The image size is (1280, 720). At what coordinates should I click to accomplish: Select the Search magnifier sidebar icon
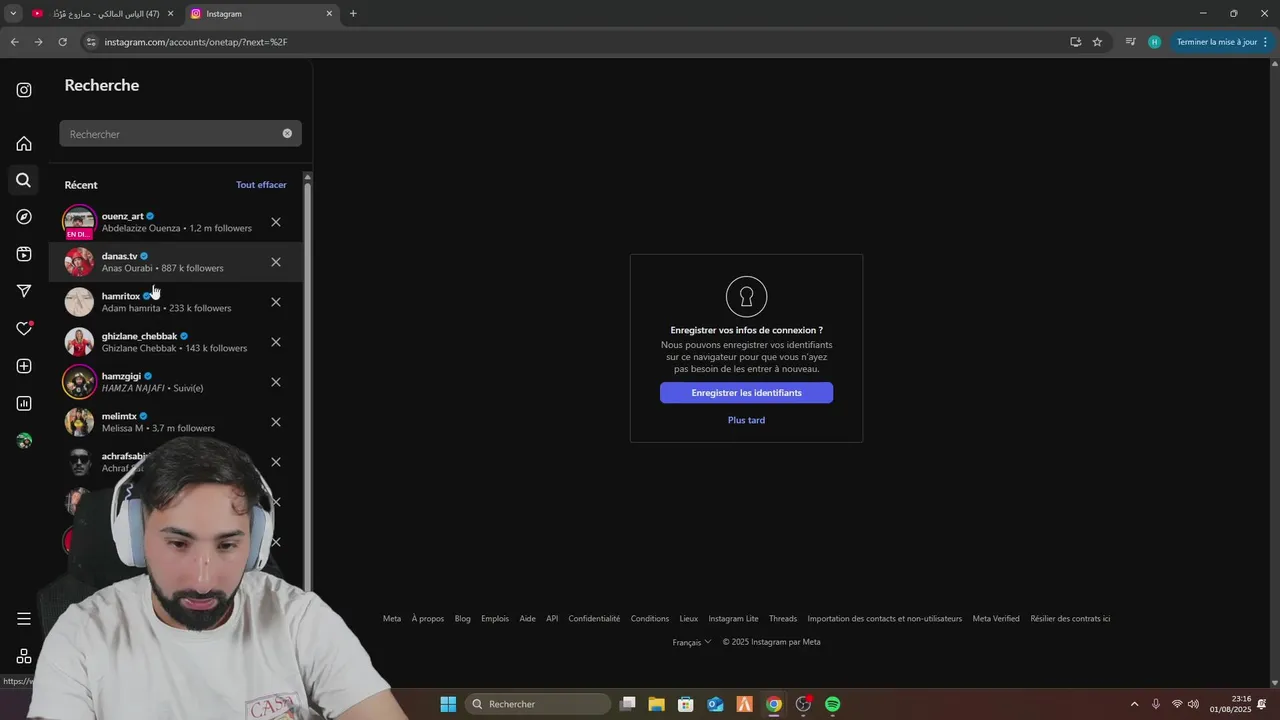[x=24, y=180]
